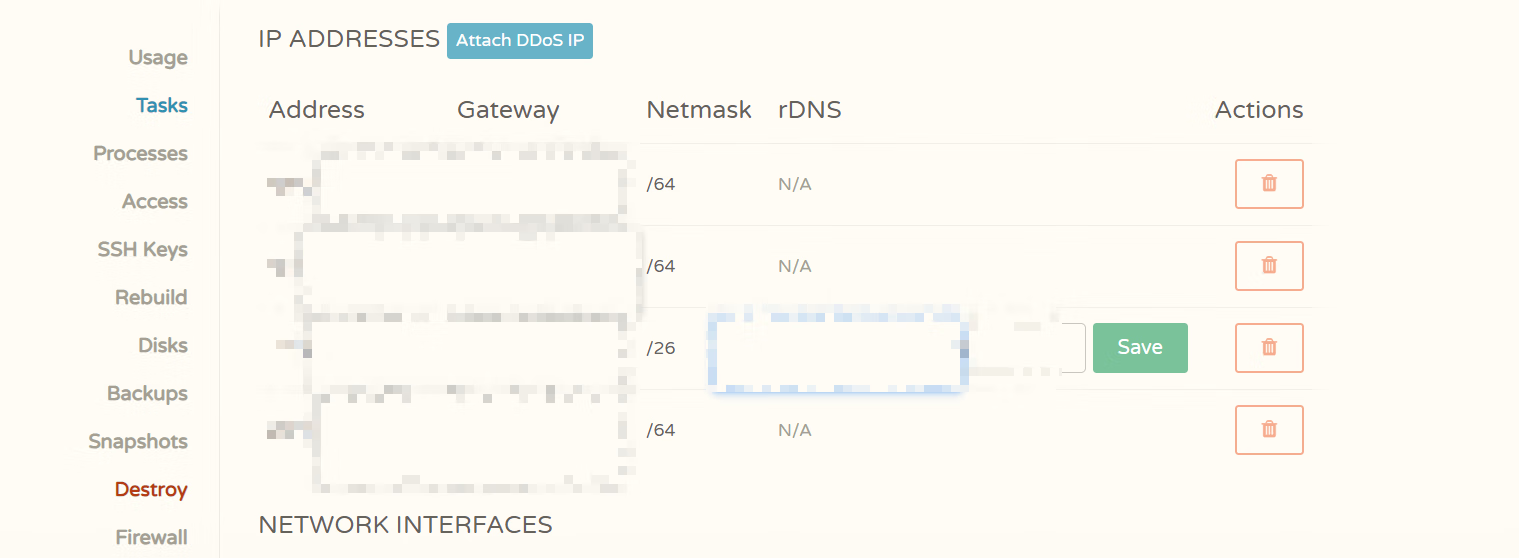Screen dimensions: 1519x558
Task: Click the Attach DDoS IP button
Action: coord(519,41)
